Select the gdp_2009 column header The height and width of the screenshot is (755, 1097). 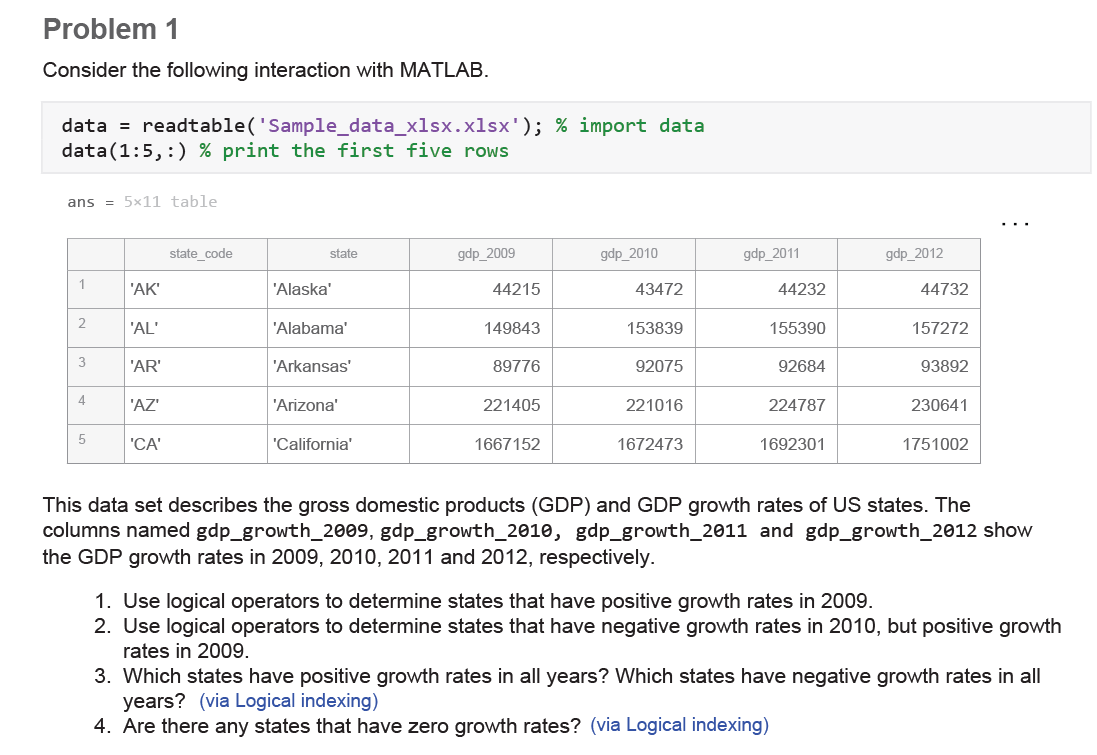tap(481, 254)
